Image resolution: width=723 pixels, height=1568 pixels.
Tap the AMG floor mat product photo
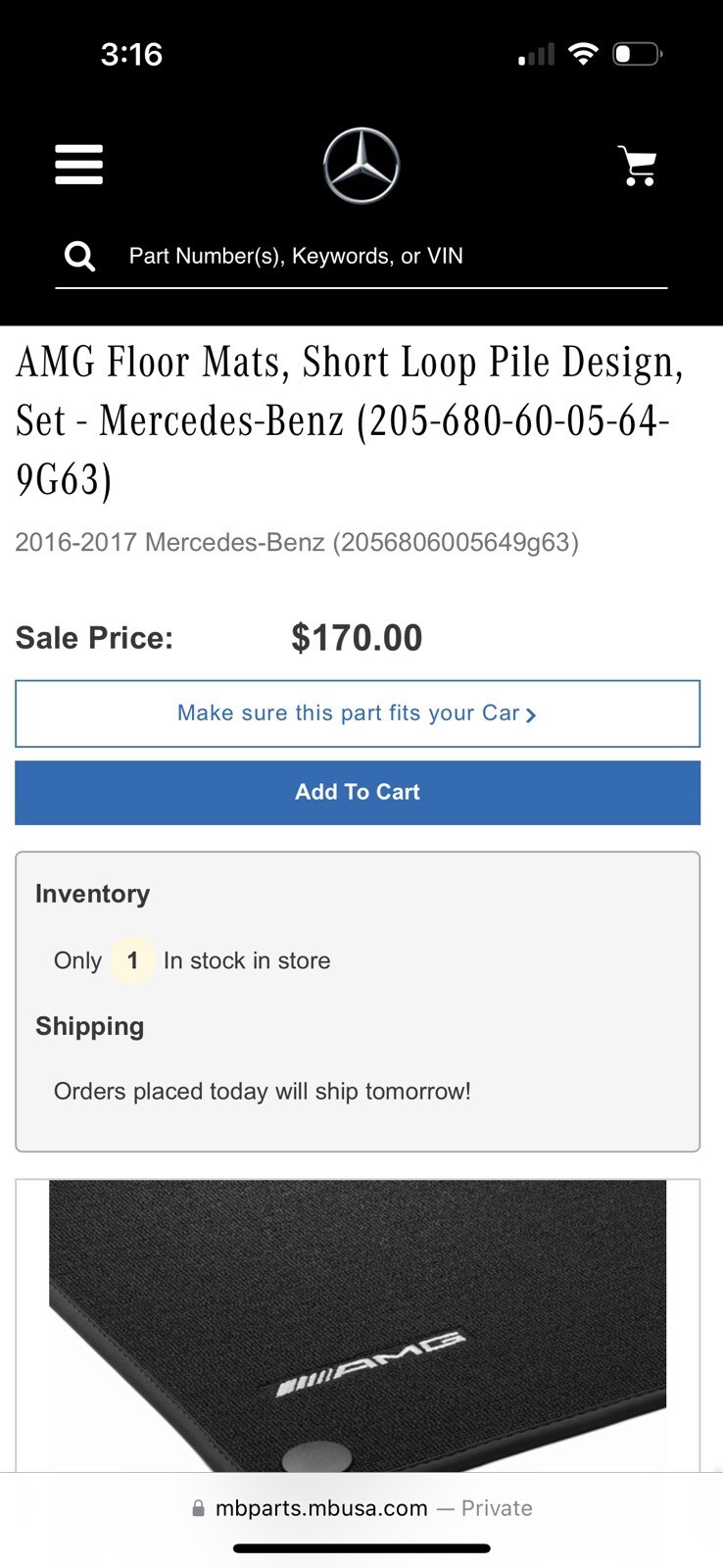361,1333
